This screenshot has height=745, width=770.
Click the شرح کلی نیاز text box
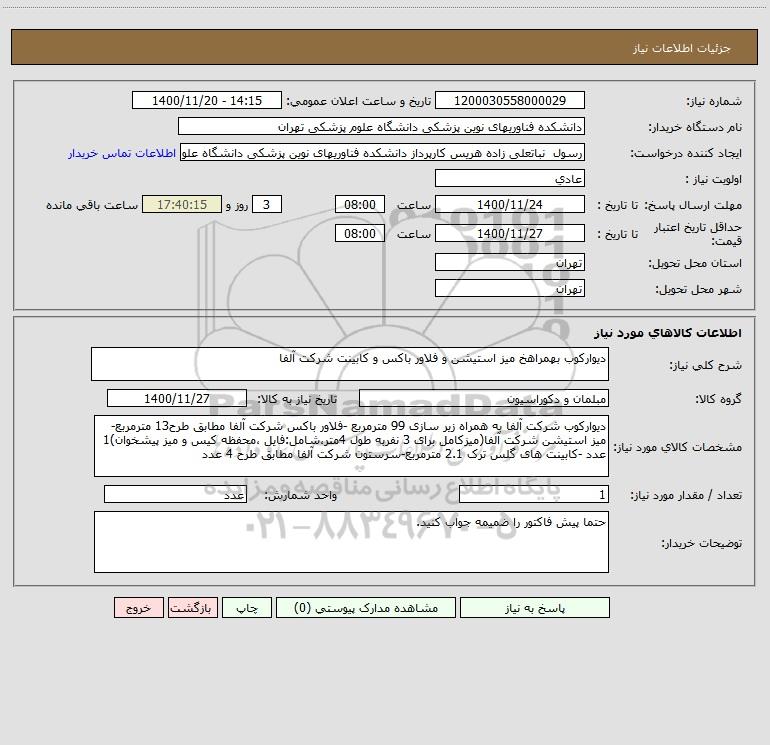pos(350,364)
